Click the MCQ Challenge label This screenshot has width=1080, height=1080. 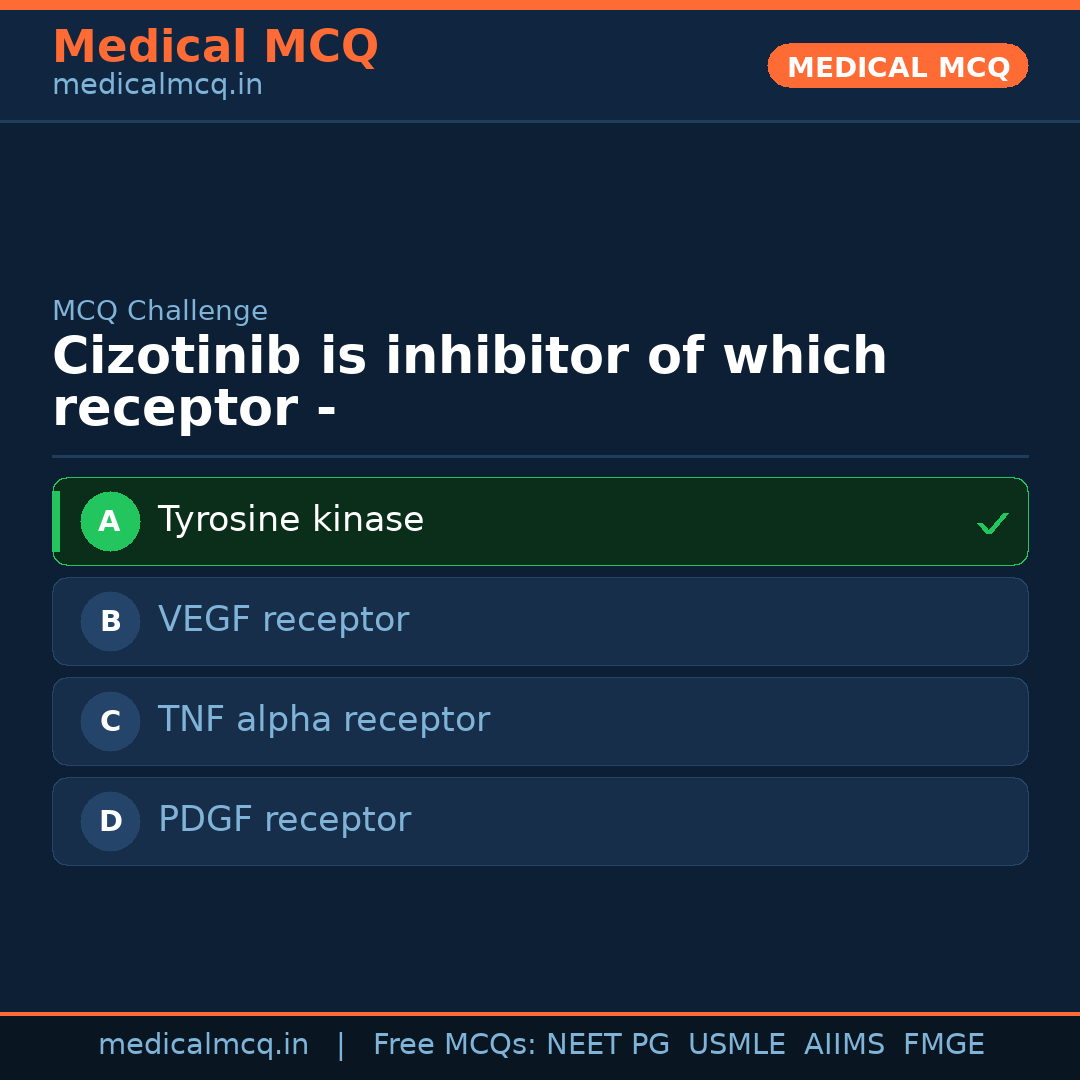[x=160, y=311]
